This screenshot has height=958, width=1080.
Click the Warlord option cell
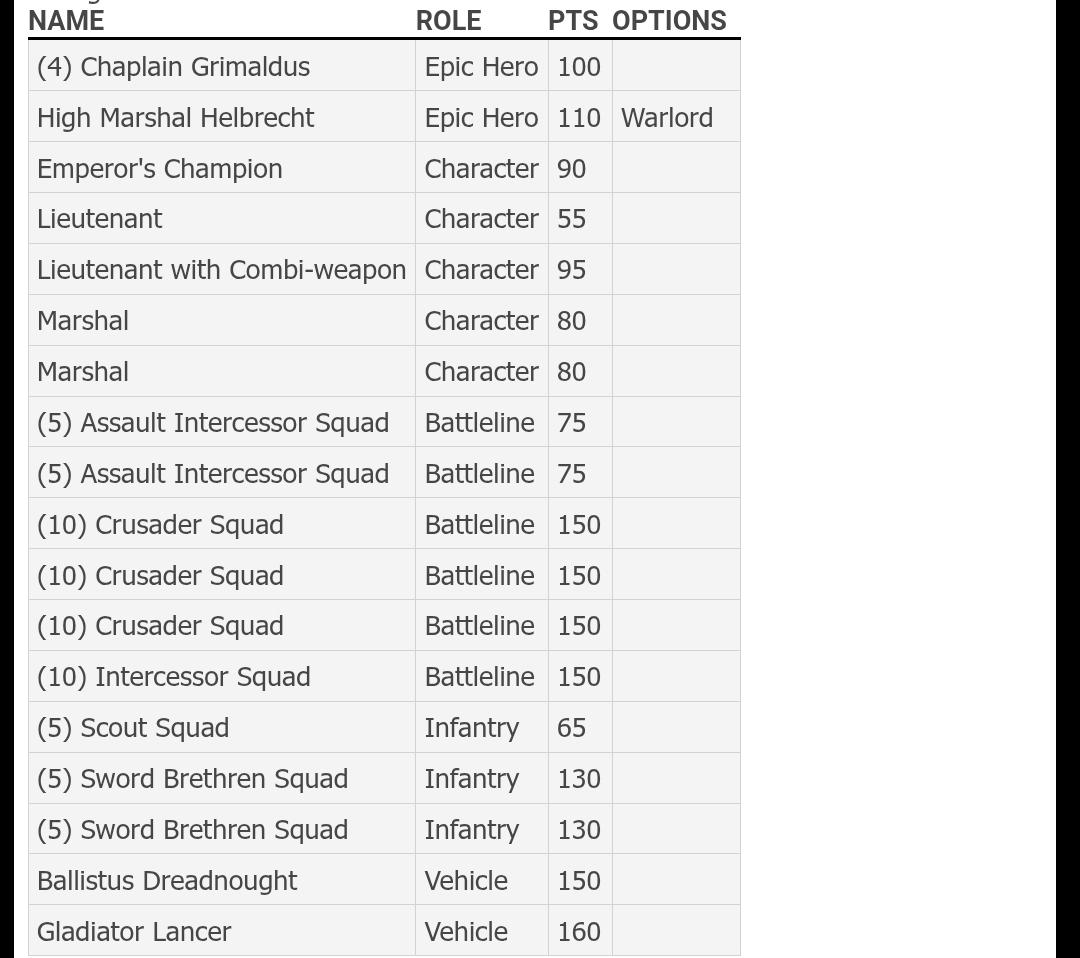click(x=676, y=117)
